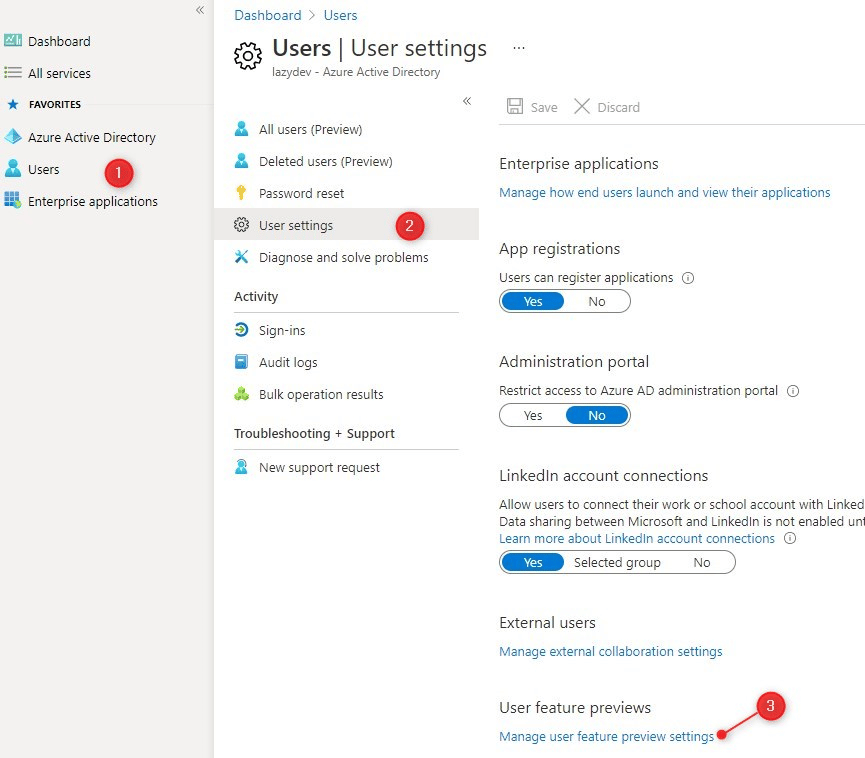This screenshot has height=758, width=865.
Task: Click Manage external collaboration settings link
Action: [x=610, y=651]
